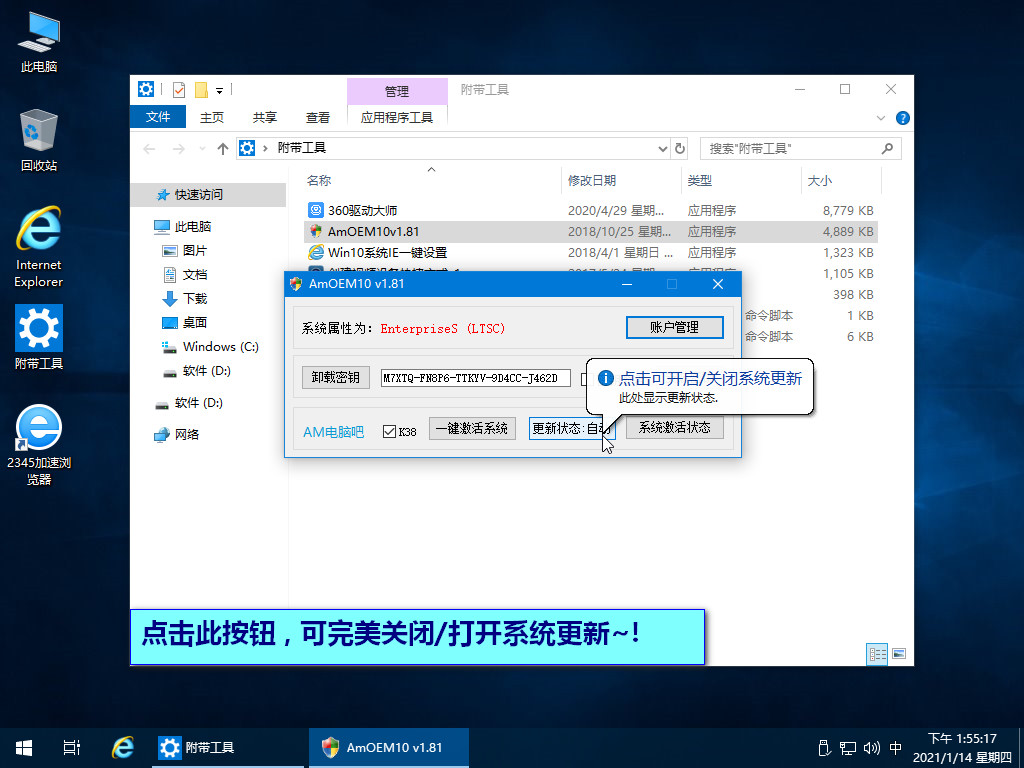Viewport: 1024px width, 768px height.
Task: Click the forward navigation arrow
Action: (178, 149)
